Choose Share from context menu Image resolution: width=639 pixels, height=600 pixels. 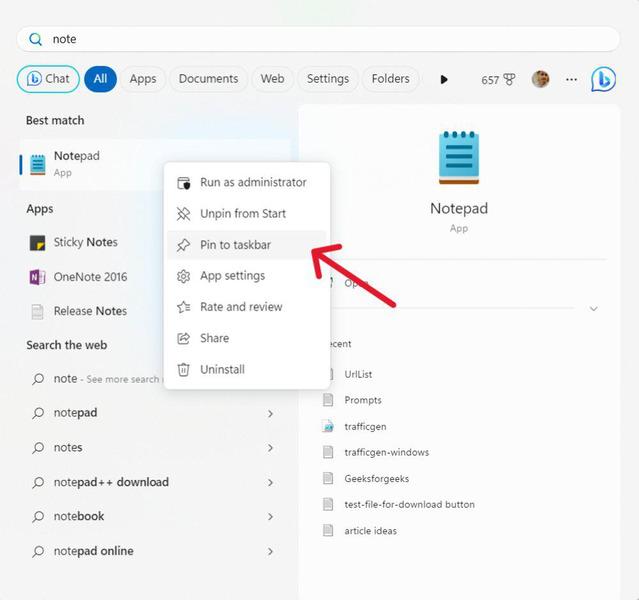(x=247, y=338)
